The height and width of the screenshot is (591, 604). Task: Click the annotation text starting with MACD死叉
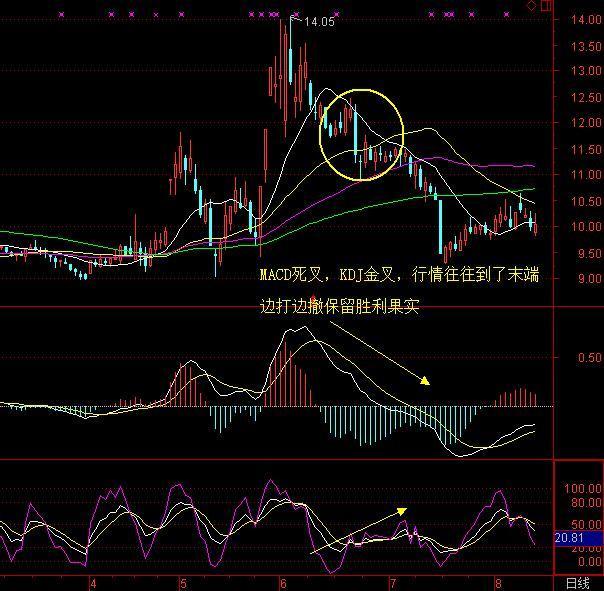click(x=398, y=274)
